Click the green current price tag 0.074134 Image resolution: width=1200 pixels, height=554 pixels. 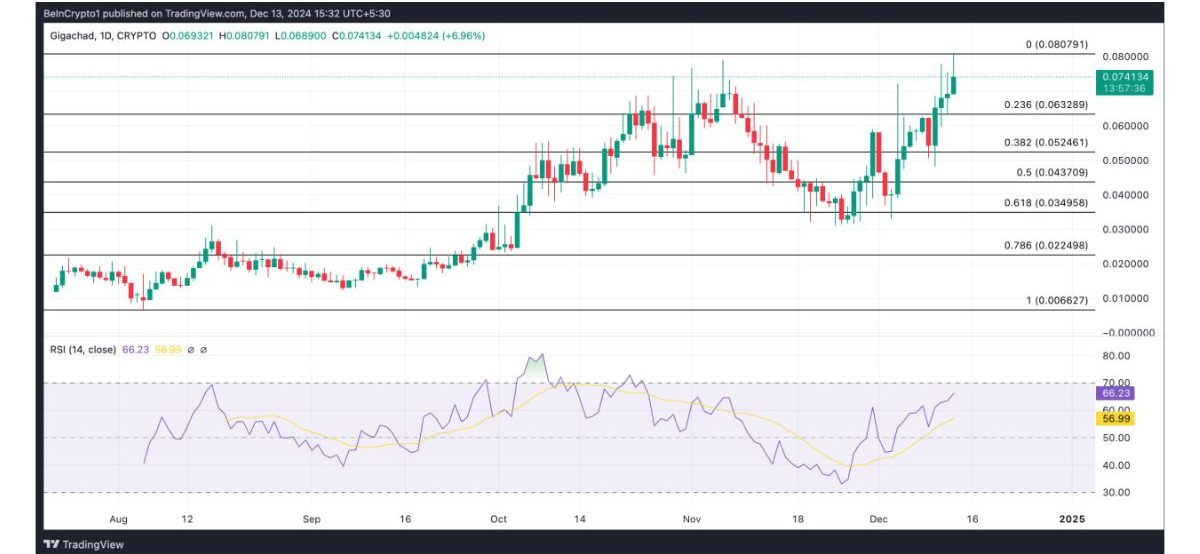[1125, 76]
